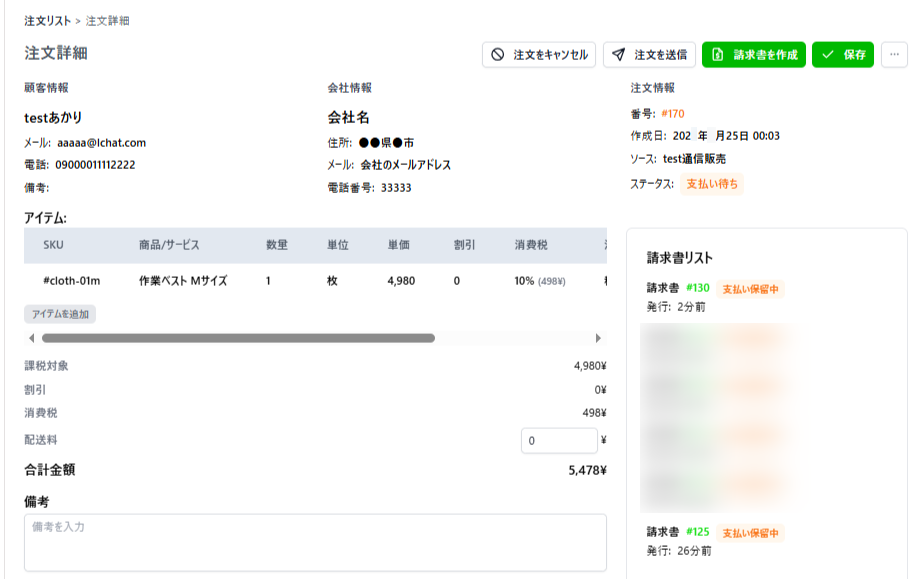Create an invoice with 請求書を作成
The width and height of the screenshot is (914, 579).
753,55
